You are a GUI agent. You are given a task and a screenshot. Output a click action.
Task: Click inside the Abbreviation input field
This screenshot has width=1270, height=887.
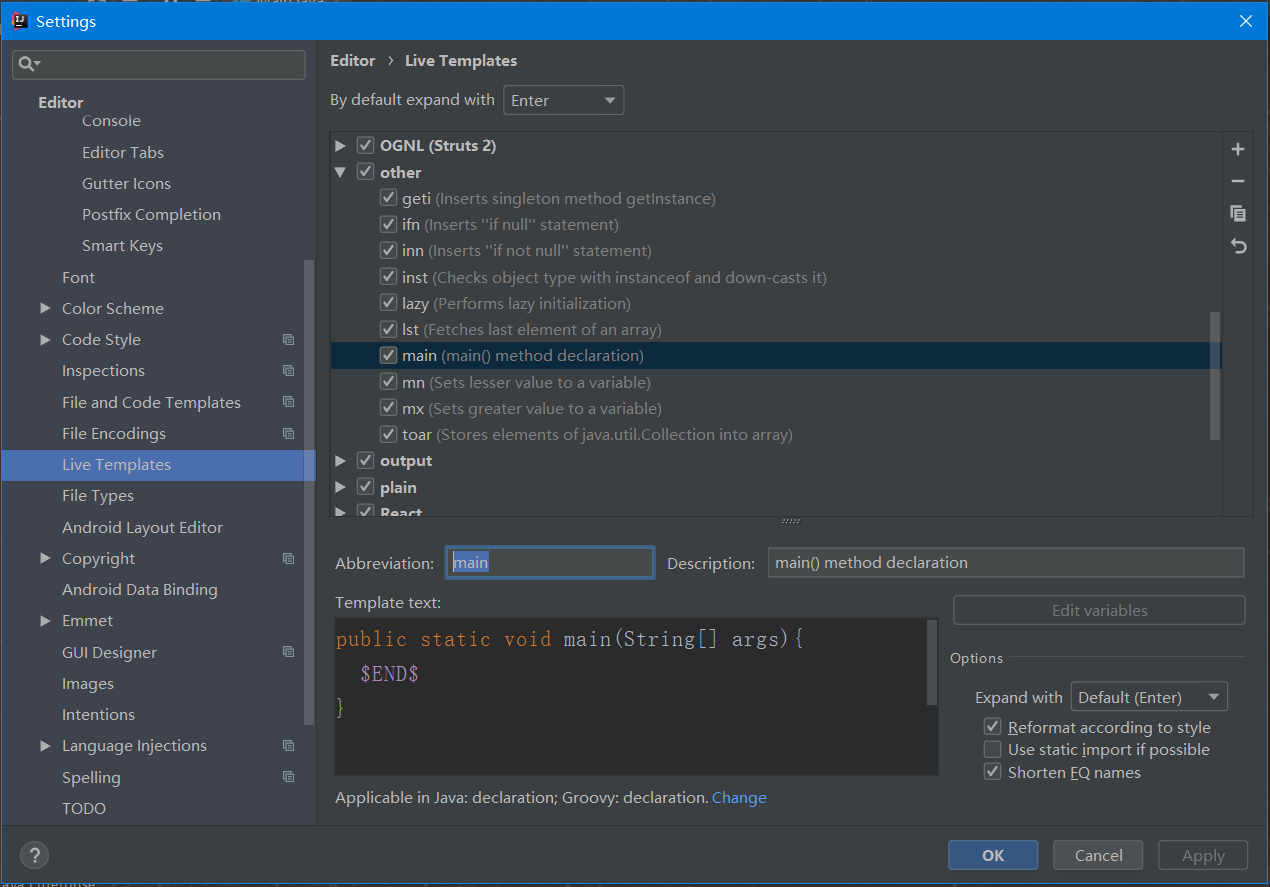[549, 563]
